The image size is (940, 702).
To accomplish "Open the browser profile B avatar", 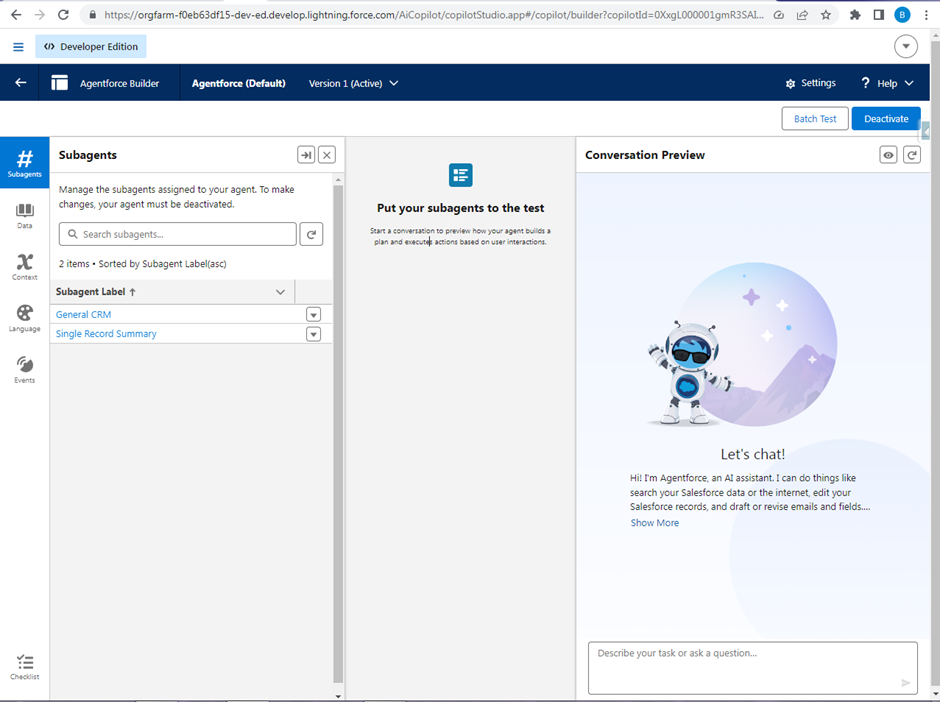I will click(x=902, y=15).
